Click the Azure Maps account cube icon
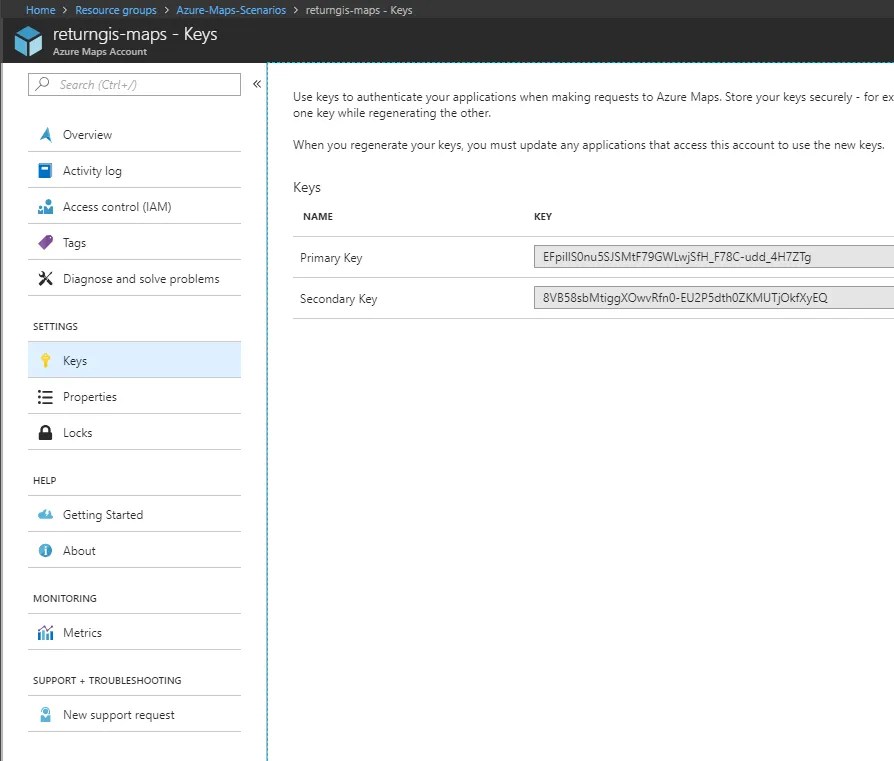The width and height of the screenshot is (894, 761). [29, 42]
